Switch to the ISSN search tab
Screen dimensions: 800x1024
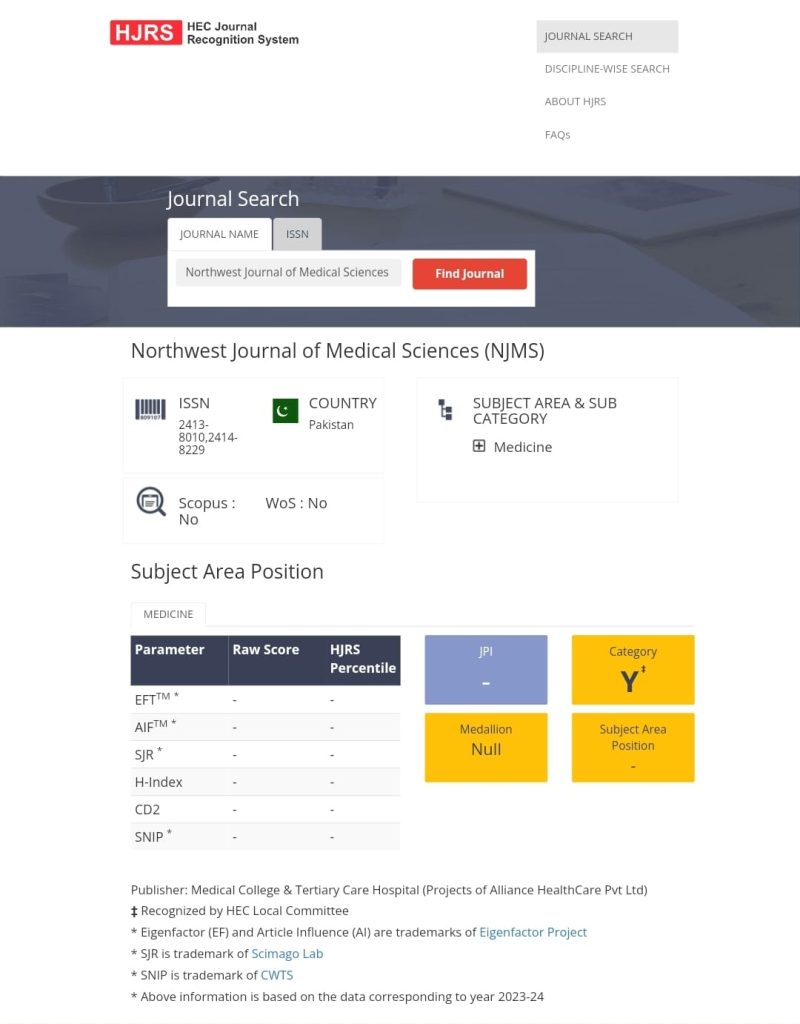pyautogui.click(x=297, y=234)
